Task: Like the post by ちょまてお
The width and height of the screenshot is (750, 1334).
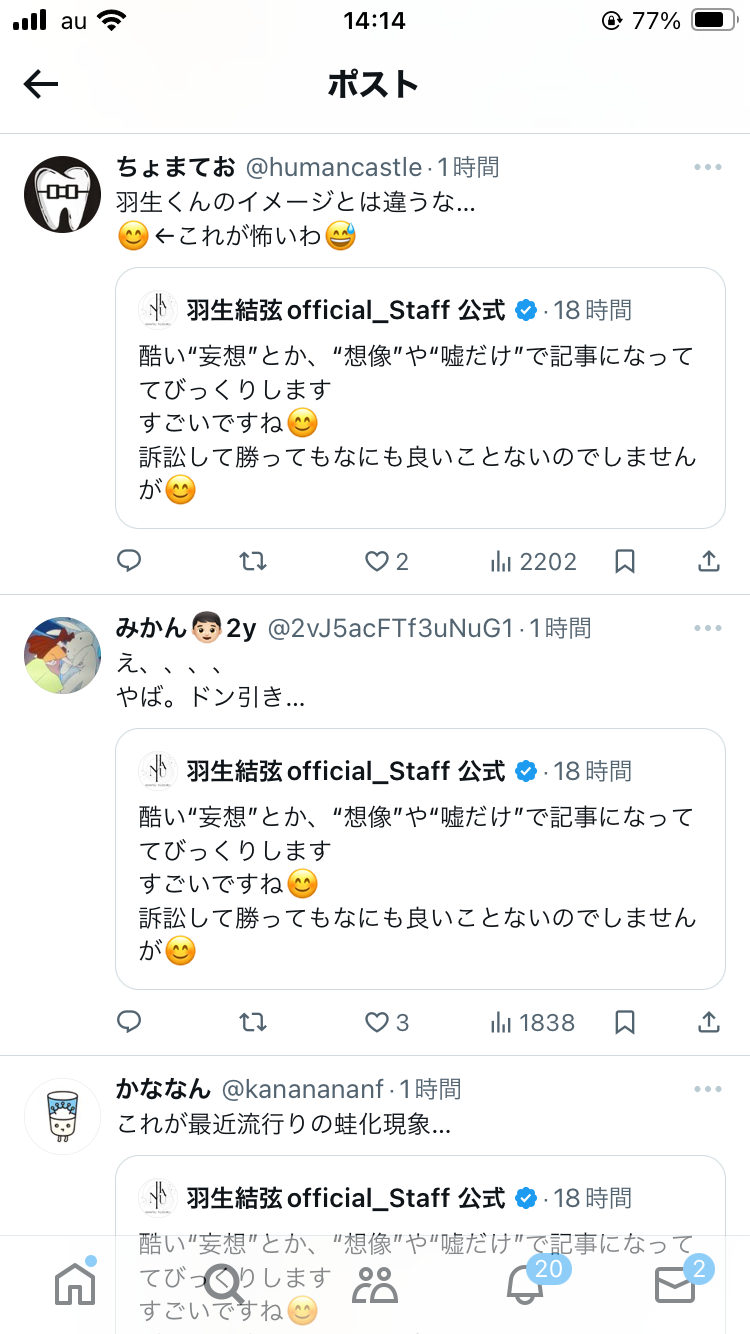Action: pyautogui.click(x=377, y=561)
